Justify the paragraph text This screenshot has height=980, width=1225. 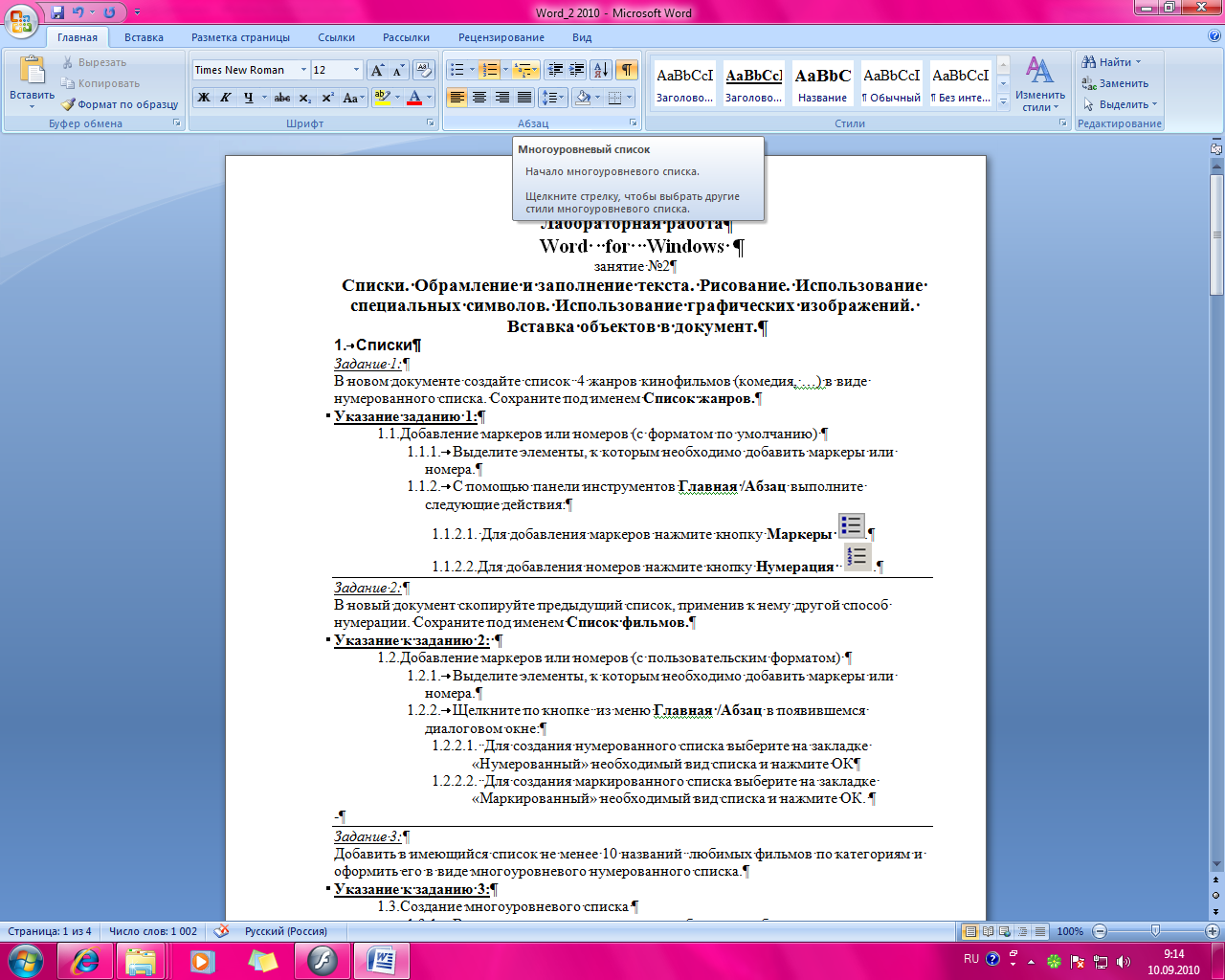pyautogui.click(x=523, y=98)
